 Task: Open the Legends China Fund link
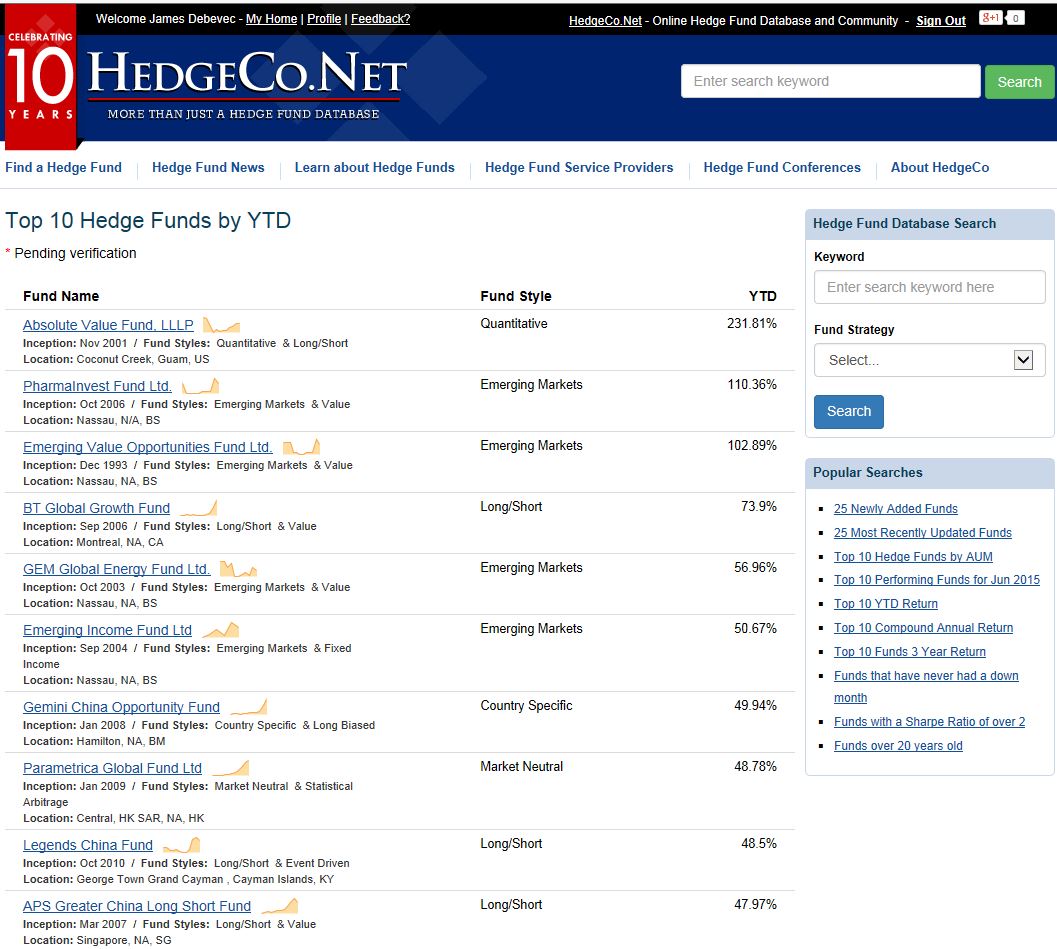(88, 845)
